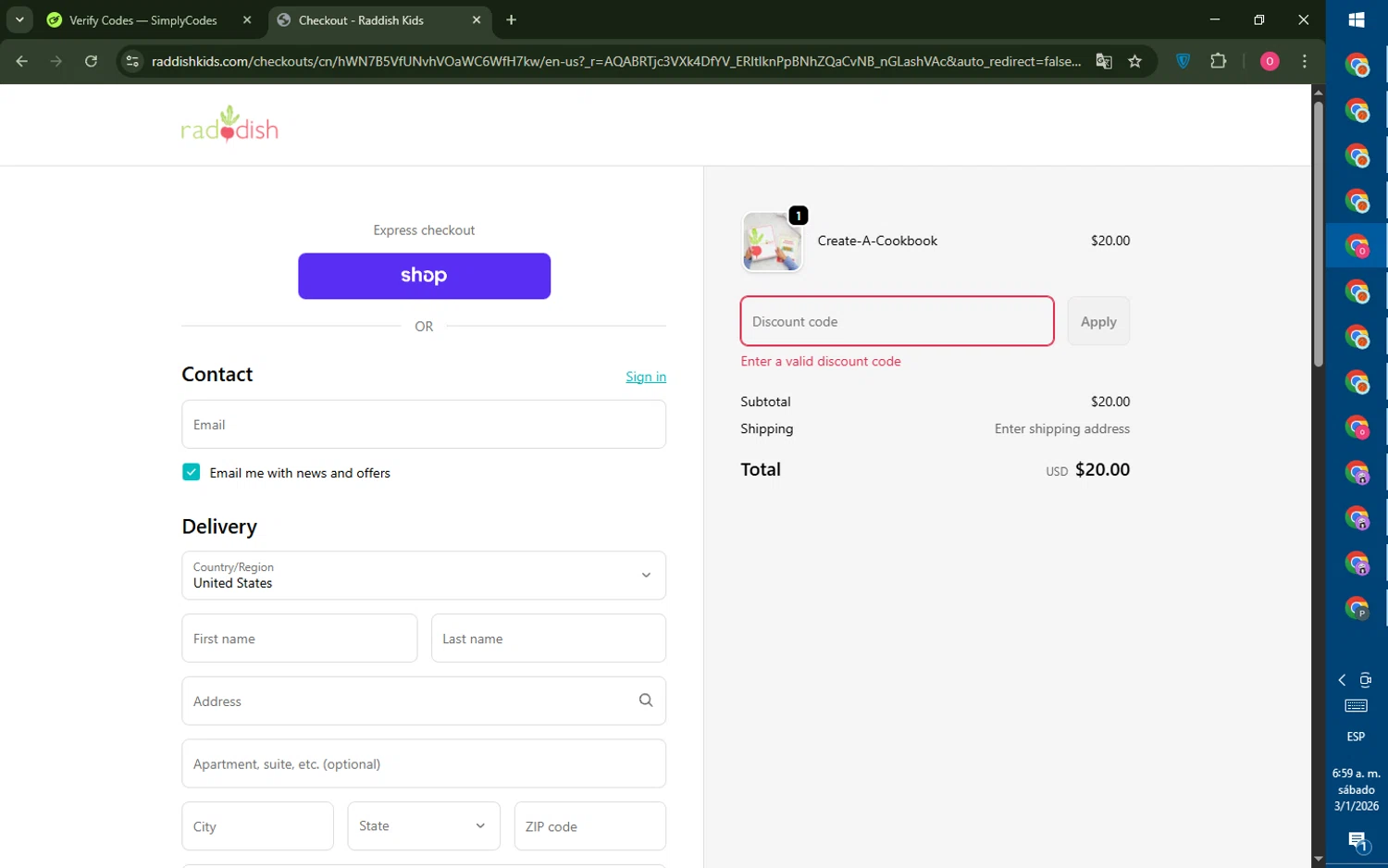Click the ESP input language indicator
Screen dimensions: 1388x868
point(1356,737)
